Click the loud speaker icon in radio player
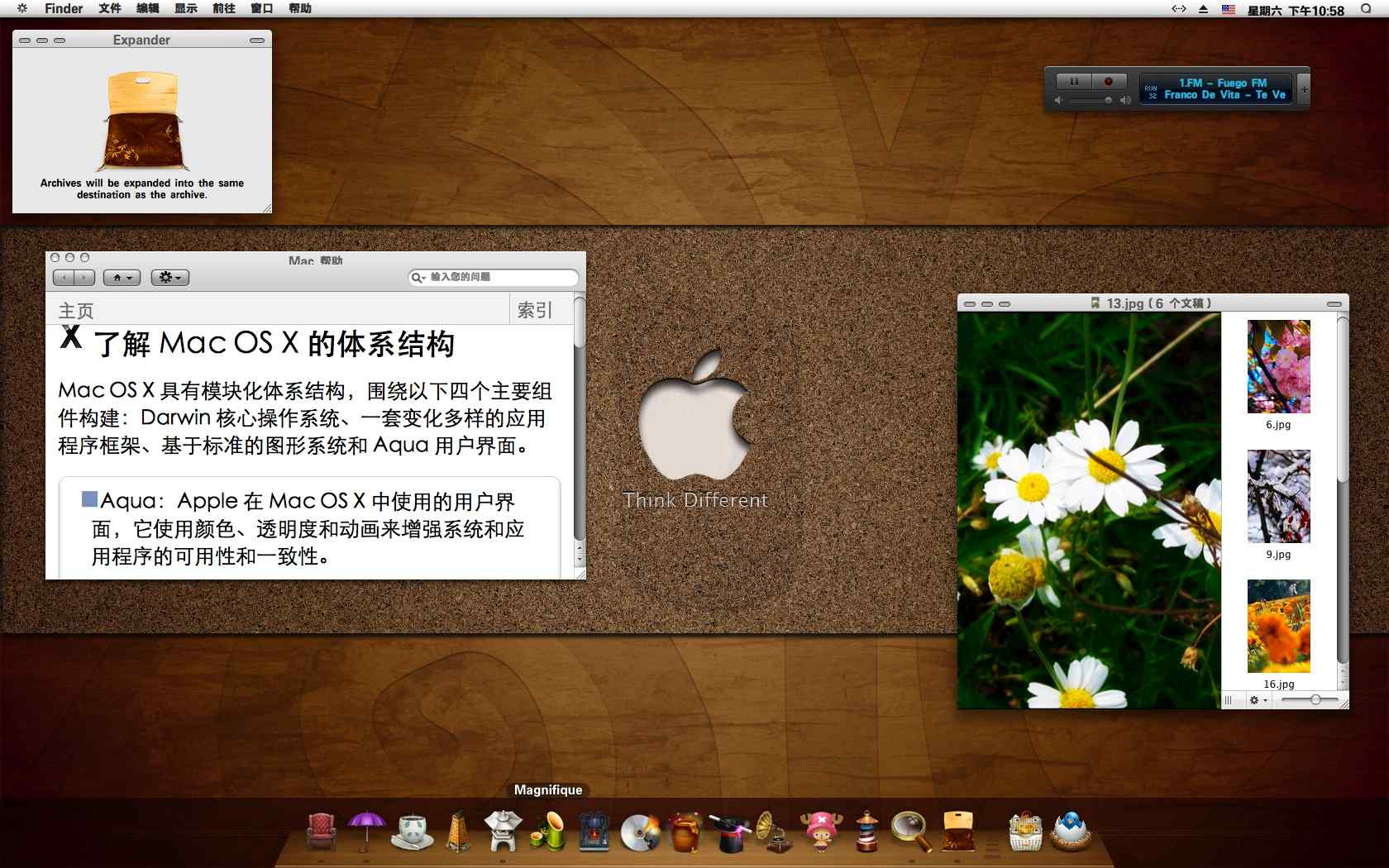This screenshot has height=868, width=1389. [x=1125, y=100]
